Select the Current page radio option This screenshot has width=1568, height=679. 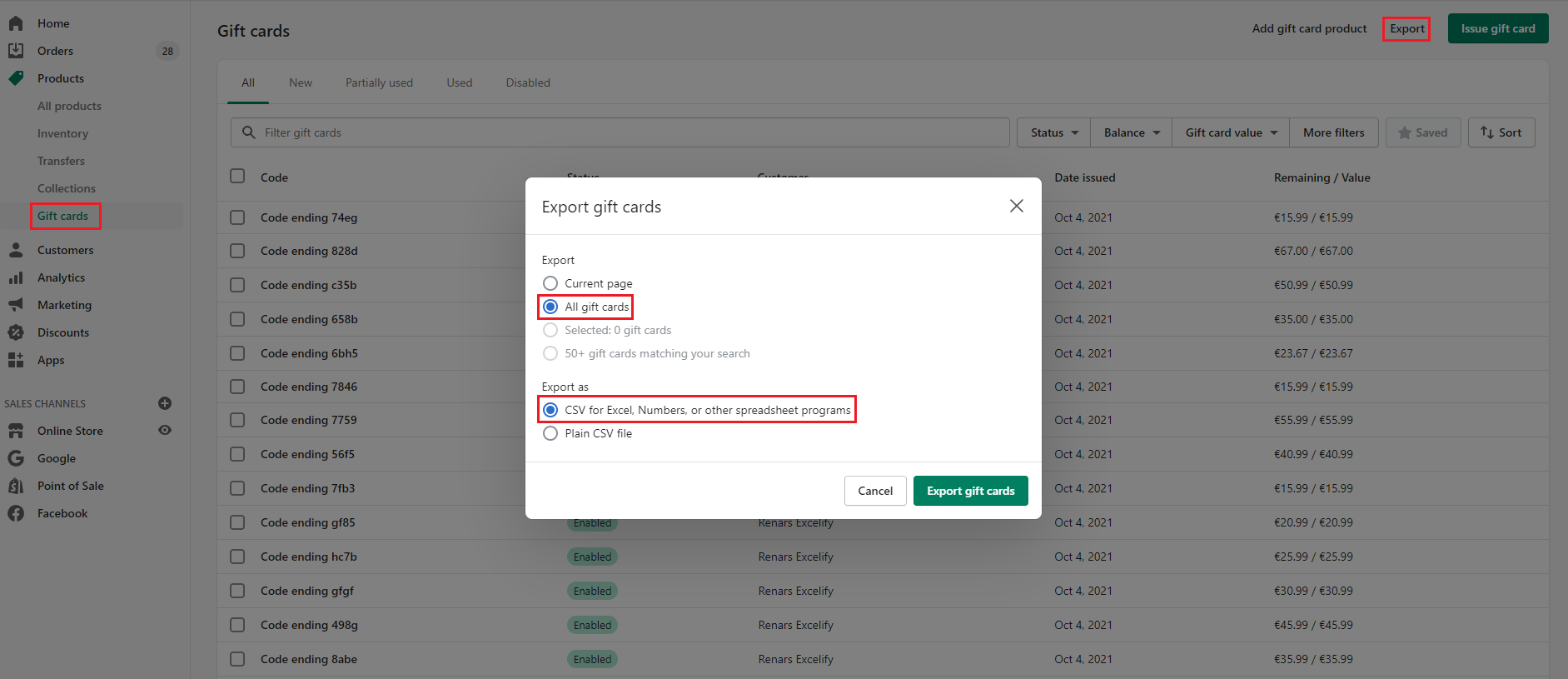pos(550,283)
